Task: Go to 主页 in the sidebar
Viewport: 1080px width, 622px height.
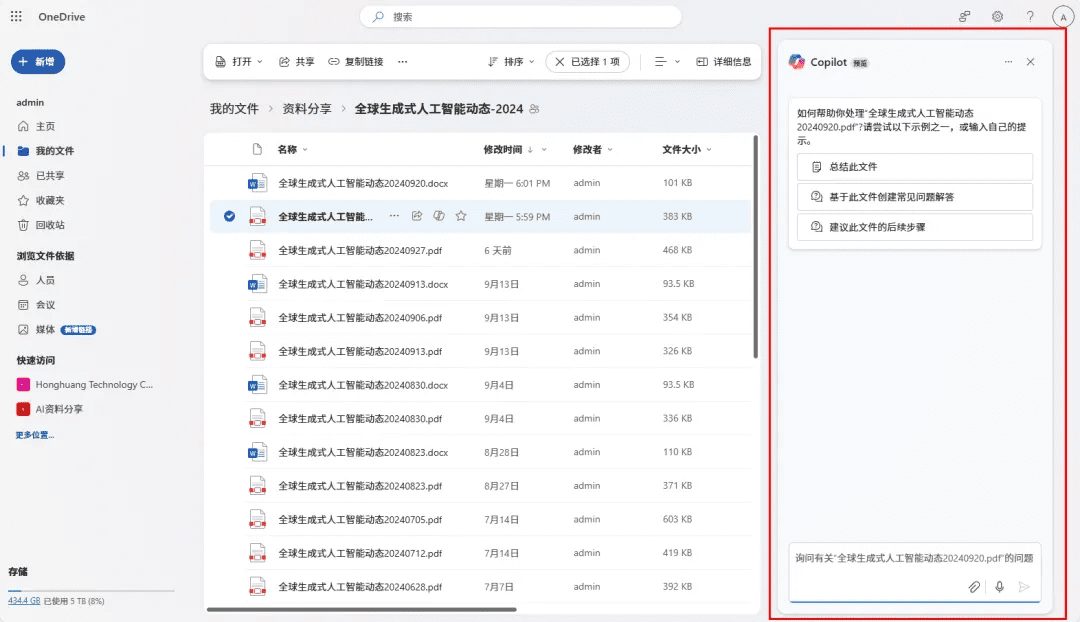Action: (x=45, y=126)
